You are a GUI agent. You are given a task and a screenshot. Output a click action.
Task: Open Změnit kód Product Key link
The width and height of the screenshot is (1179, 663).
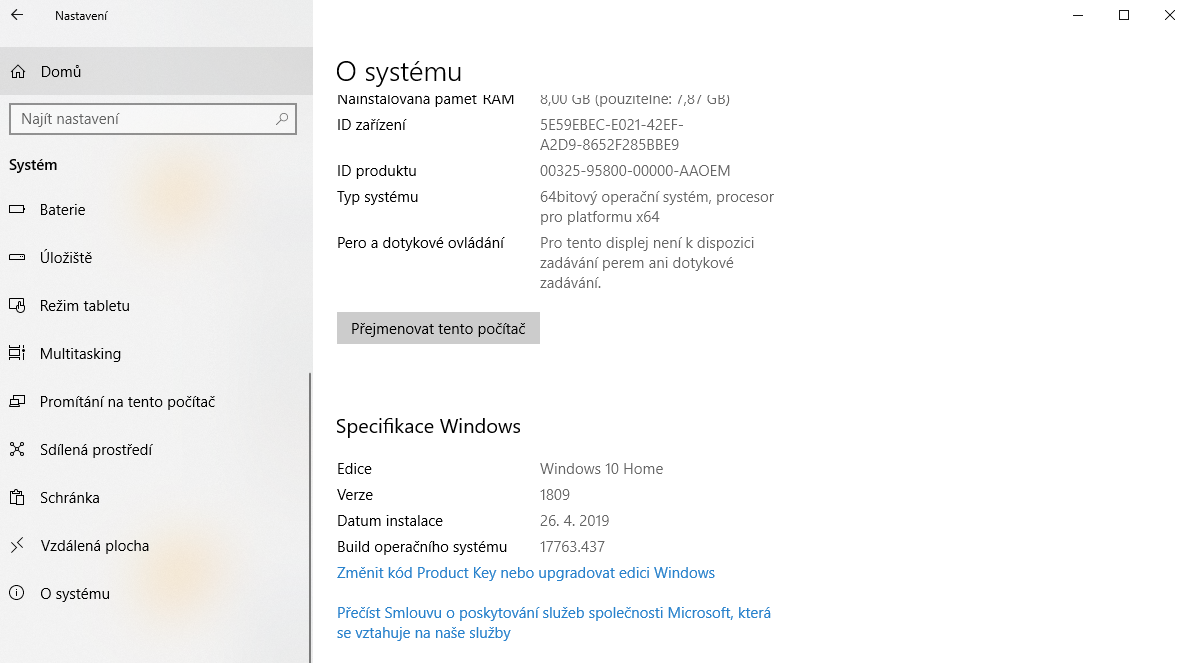click(x=526, y=573)
